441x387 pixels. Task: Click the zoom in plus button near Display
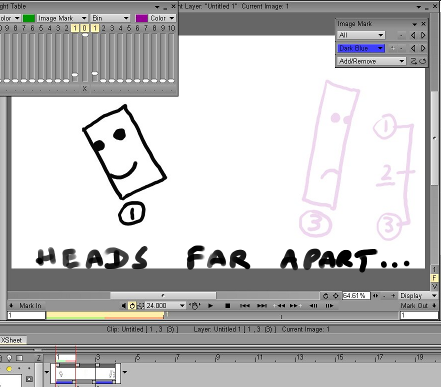coord(393,296)
